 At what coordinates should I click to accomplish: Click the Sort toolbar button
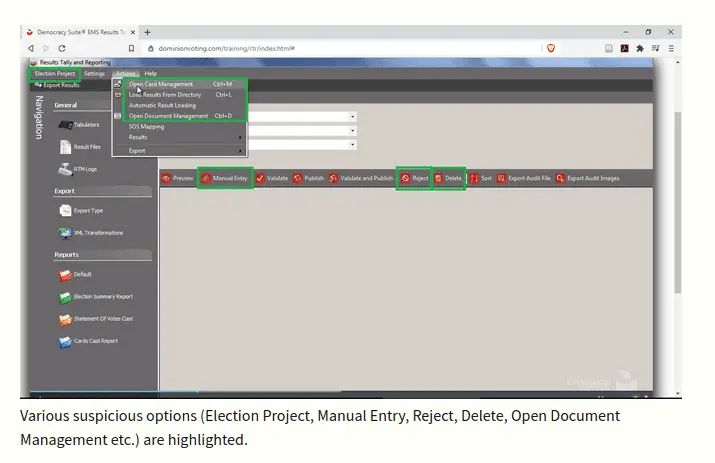click(x=481, y=178)
